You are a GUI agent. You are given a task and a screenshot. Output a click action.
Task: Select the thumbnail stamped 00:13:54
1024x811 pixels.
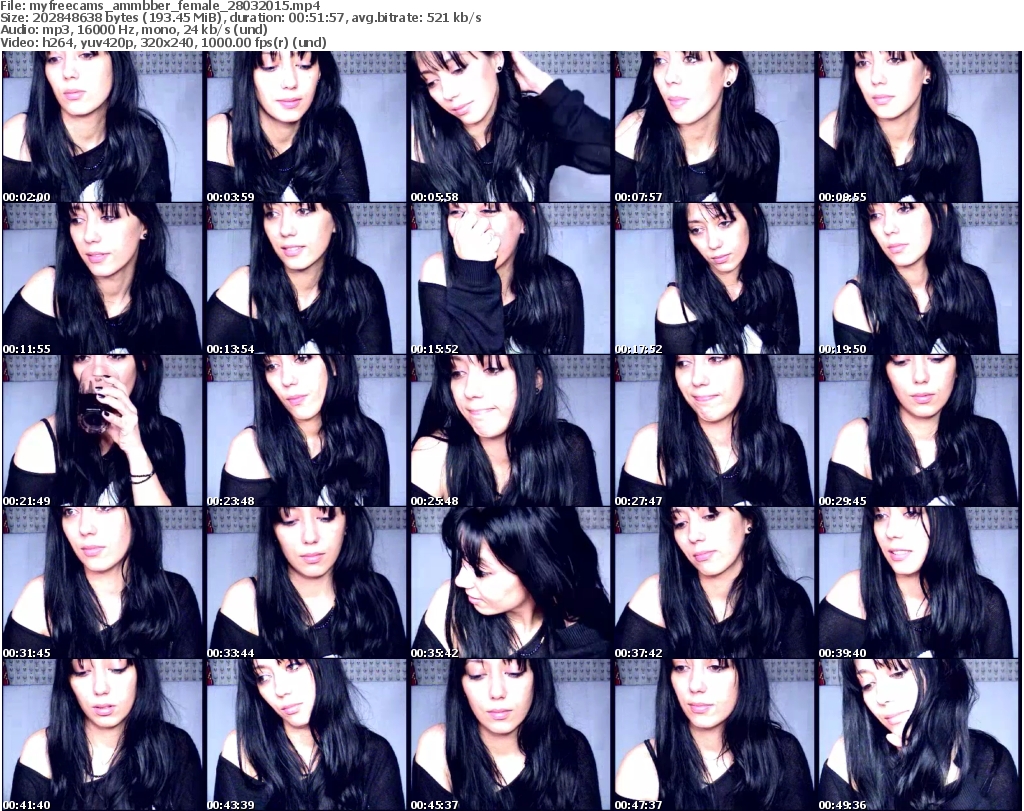pyautogui.click(x=306, y=279)
